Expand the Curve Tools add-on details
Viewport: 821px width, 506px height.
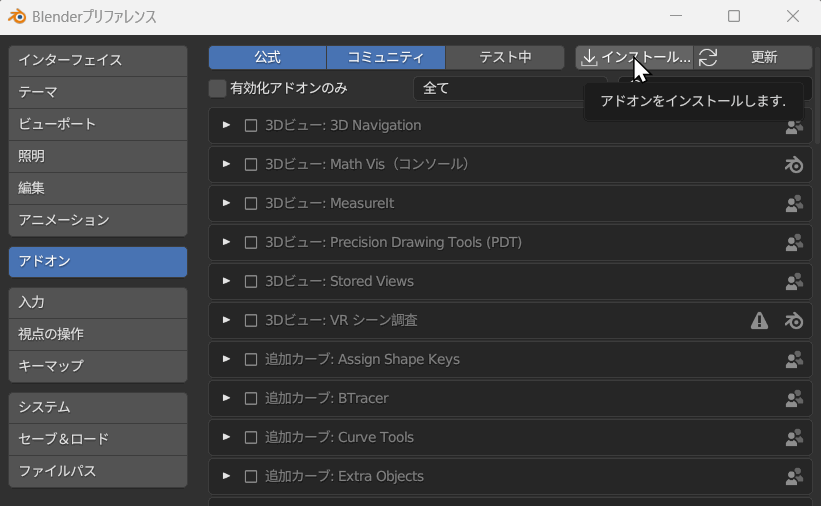226,437
